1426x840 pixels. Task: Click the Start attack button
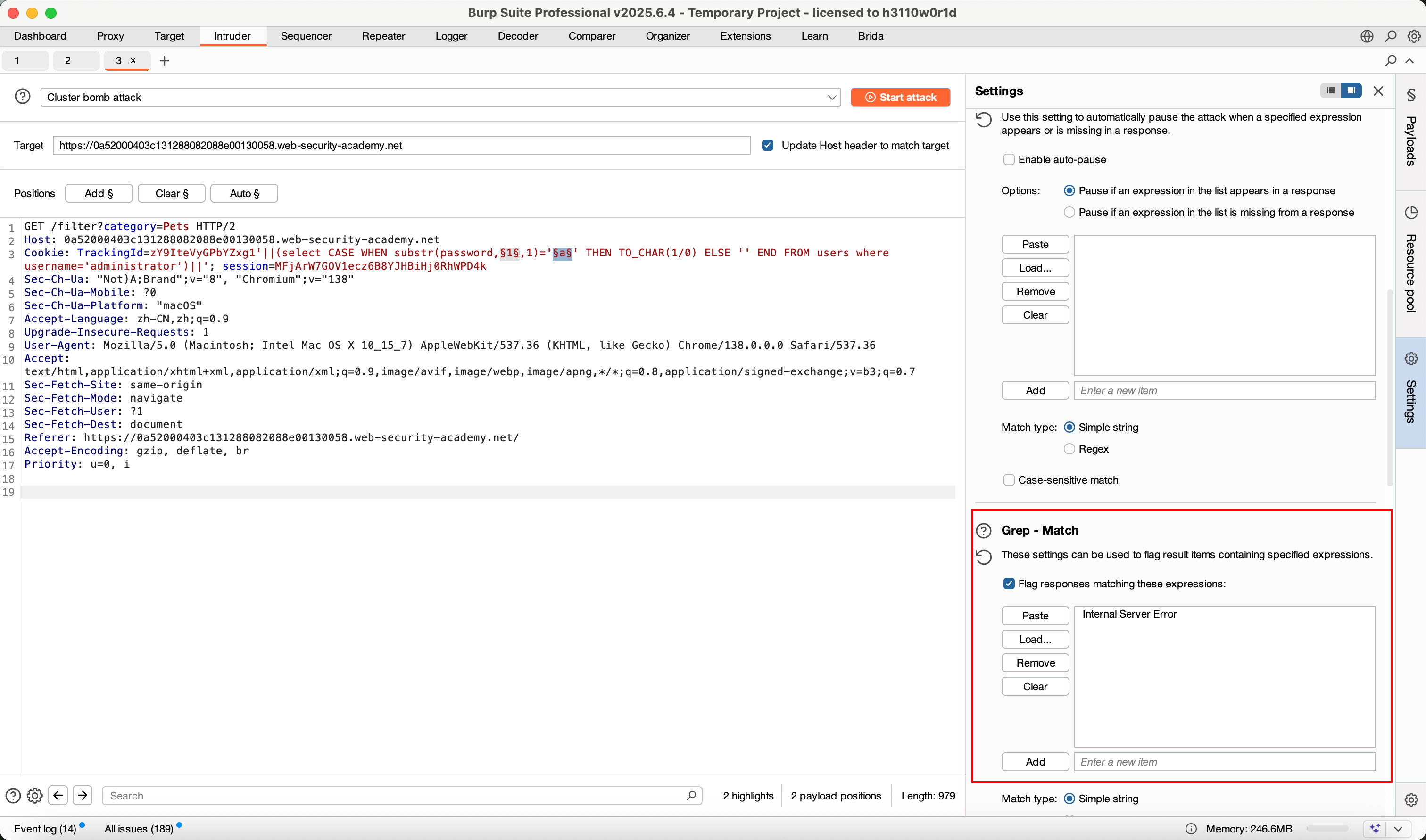point(900,98)
